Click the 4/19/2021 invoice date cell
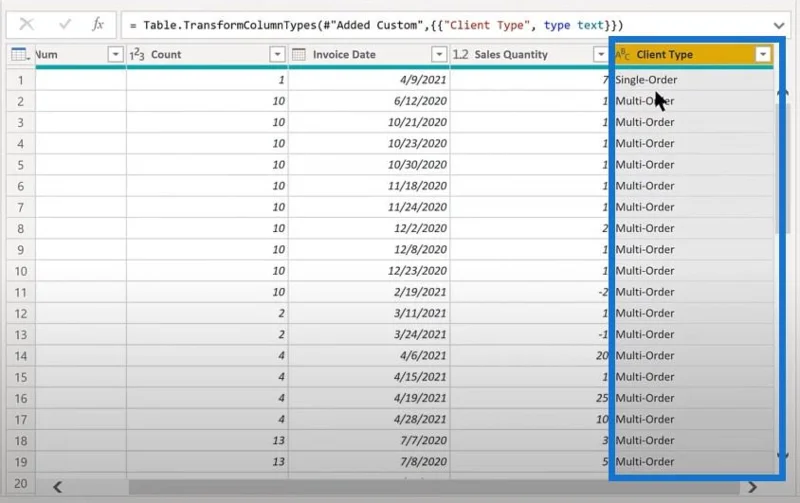 [369, 398]
